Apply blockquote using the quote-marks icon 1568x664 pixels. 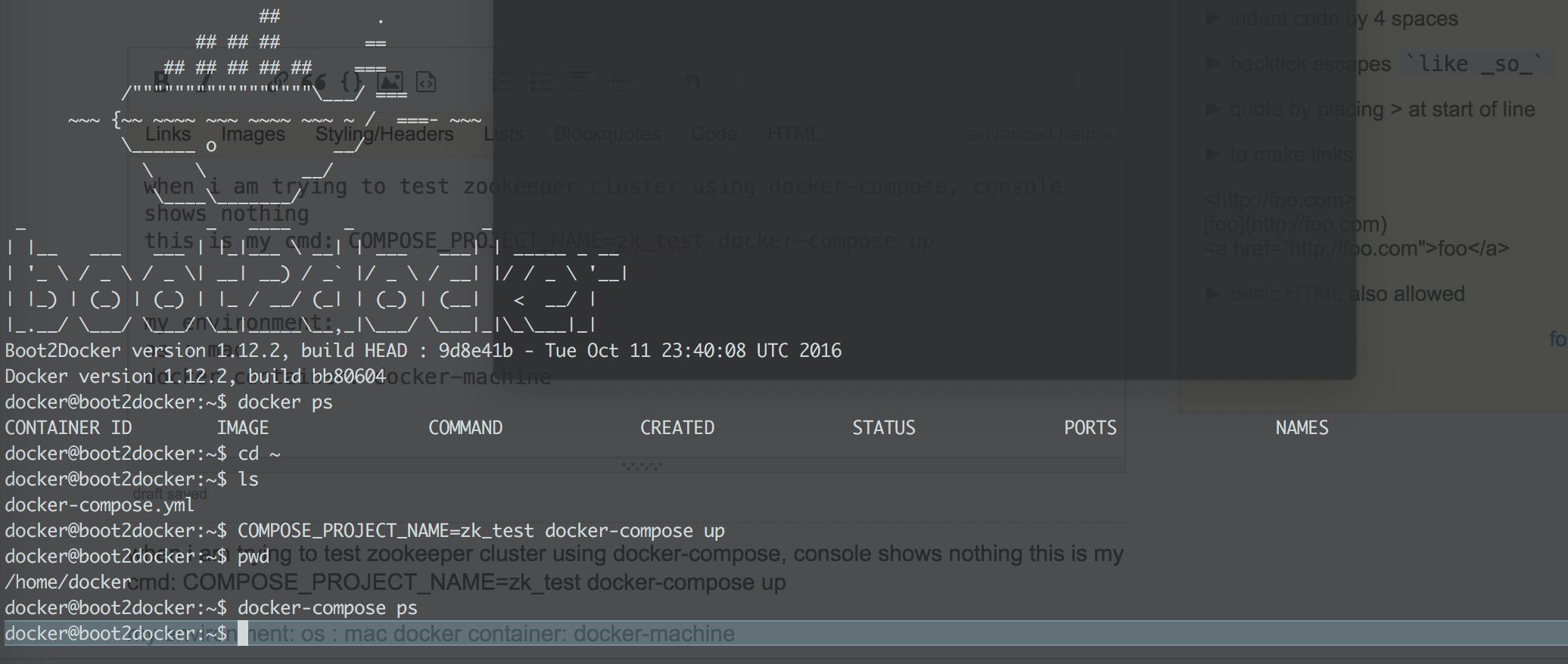[x=313, y=80]
